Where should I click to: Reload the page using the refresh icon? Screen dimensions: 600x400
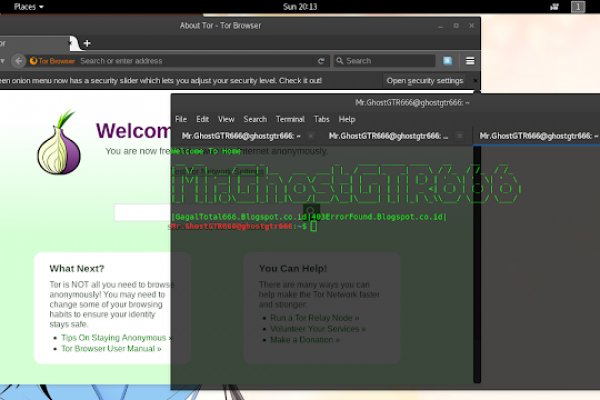[x=321, y=61]
